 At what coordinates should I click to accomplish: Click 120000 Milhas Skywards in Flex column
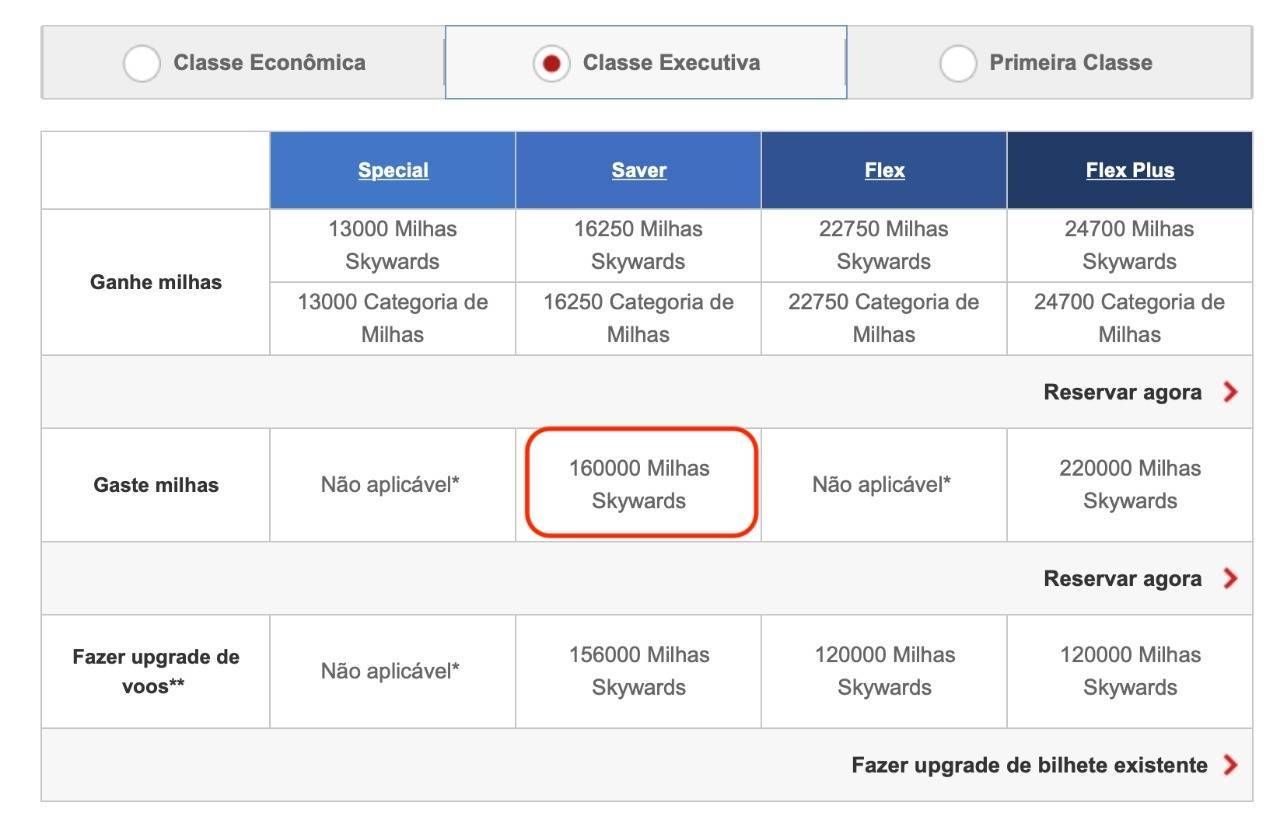coord(885,671)
